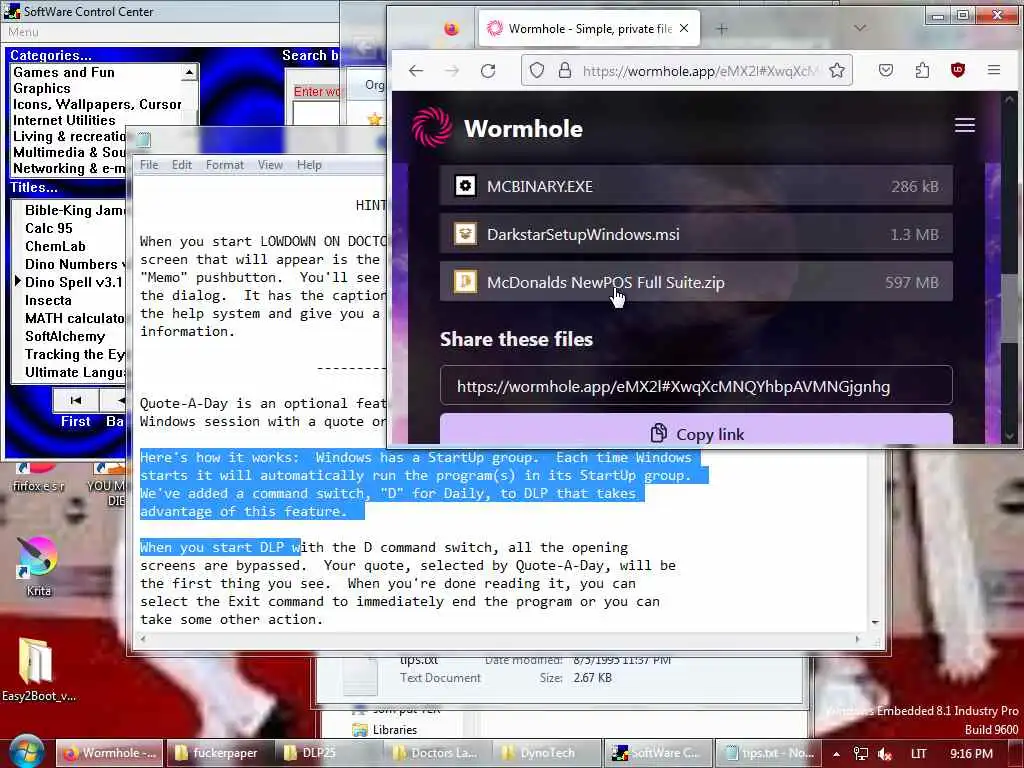Click the McDonalds NewPOS zip file icon
Viewport: 1024px width, 768px height.
[465, 282]
